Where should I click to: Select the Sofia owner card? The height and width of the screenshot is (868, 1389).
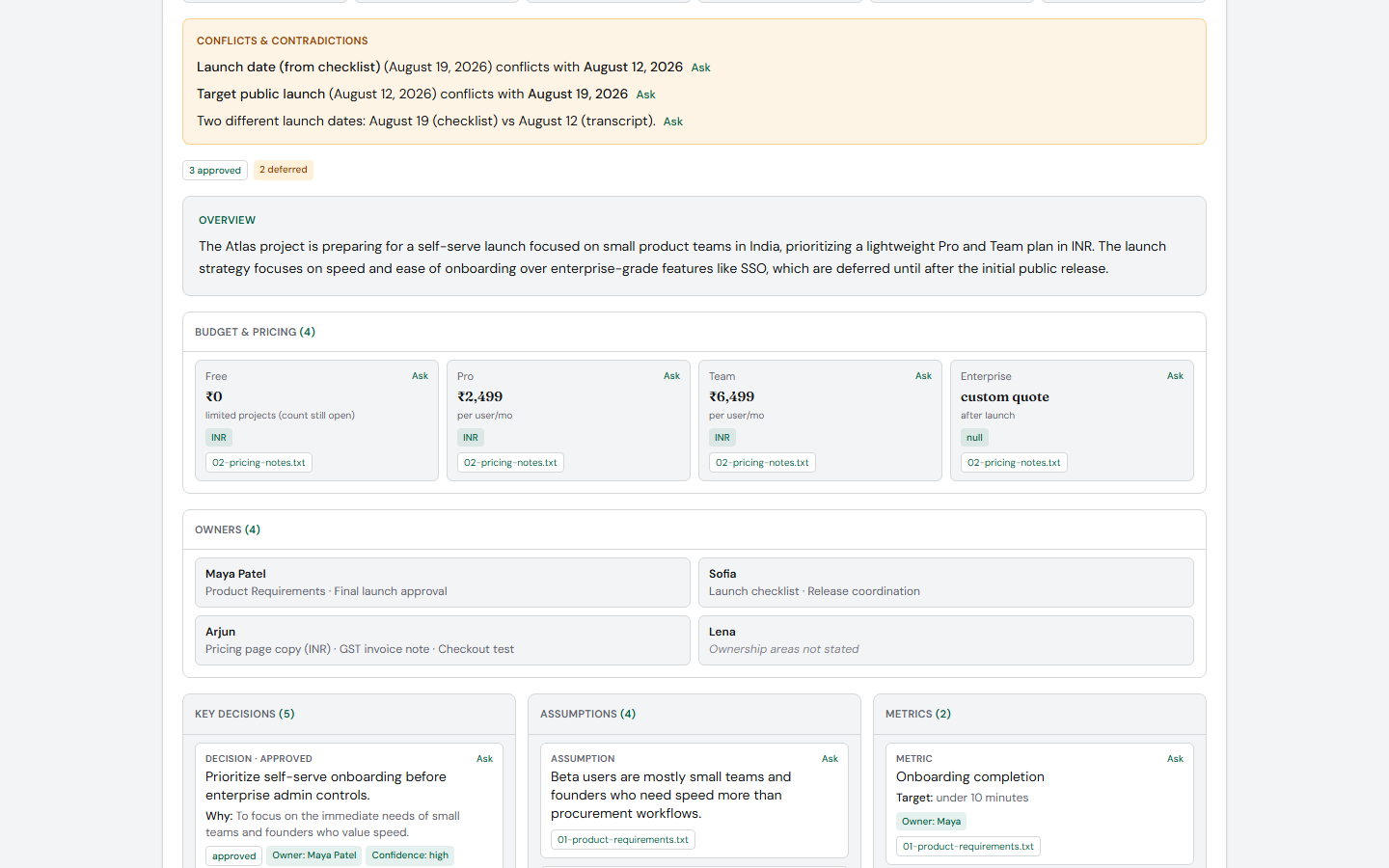click(946, 583)
